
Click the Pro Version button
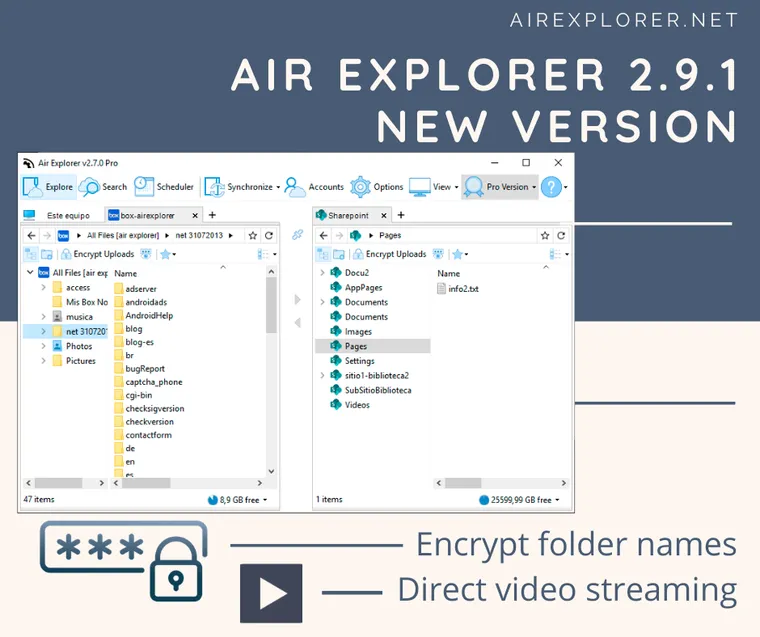tap(500, 187)
